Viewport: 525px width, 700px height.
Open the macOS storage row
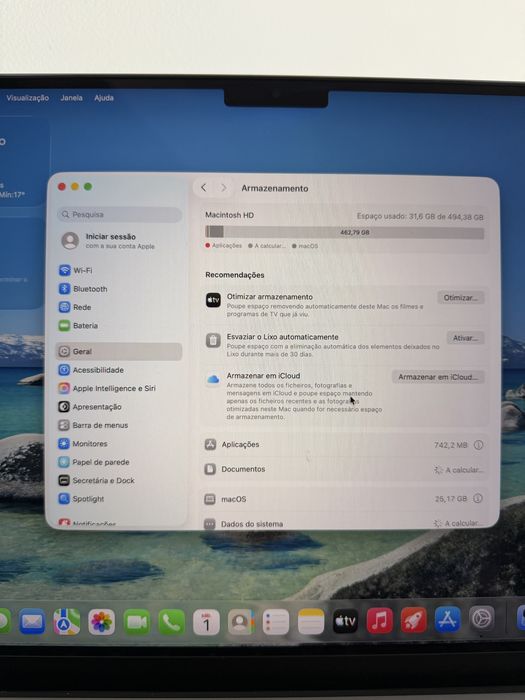[344, 499]
